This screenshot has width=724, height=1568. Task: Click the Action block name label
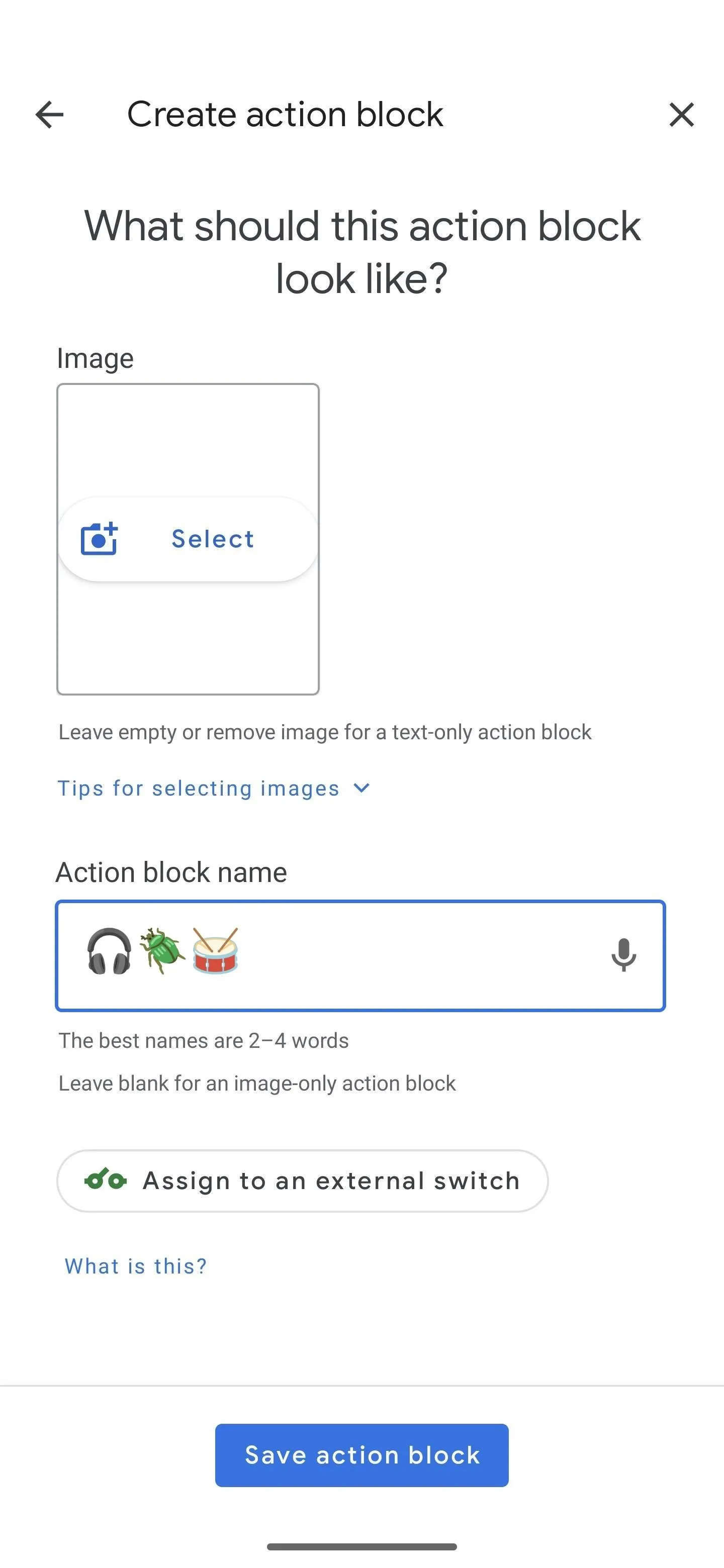171,872
